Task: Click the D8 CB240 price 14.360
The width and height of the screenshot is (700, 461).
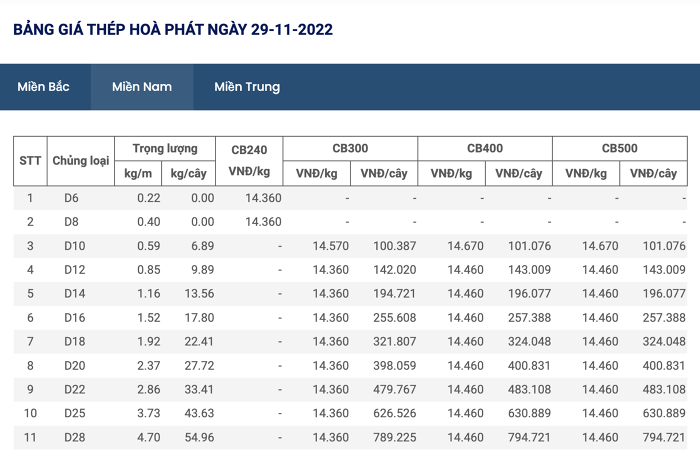Action: tap(263, 222)
